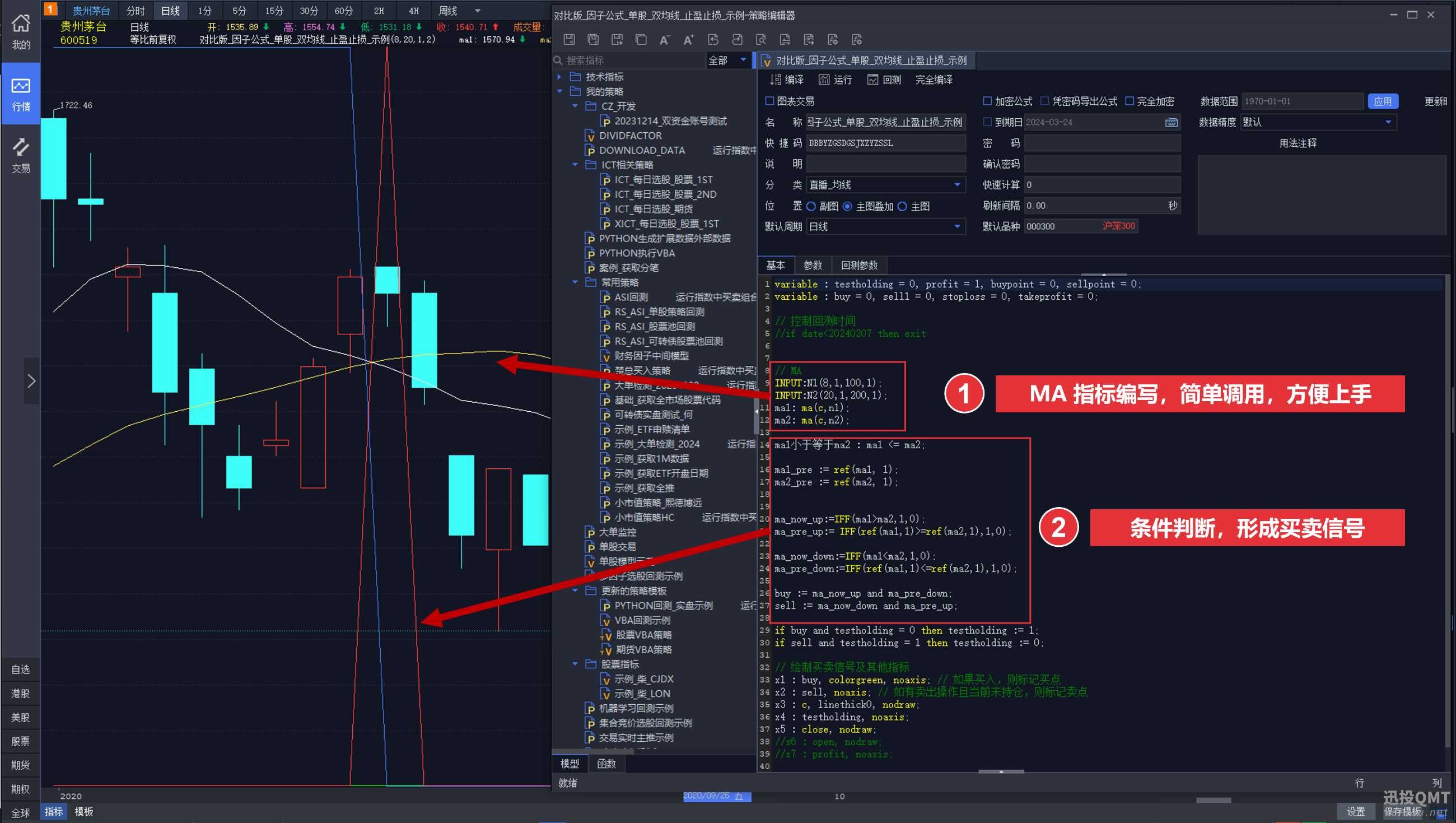Image resolution: width=1456 pixels, height=823 pixels.
Task: Click the save-as icon with the arrow
Action: [x=617, y=39]
